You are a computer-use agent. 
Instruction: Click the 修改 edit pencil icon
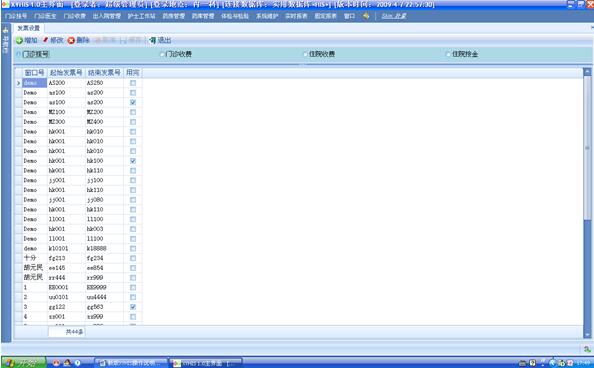[45, 40]
